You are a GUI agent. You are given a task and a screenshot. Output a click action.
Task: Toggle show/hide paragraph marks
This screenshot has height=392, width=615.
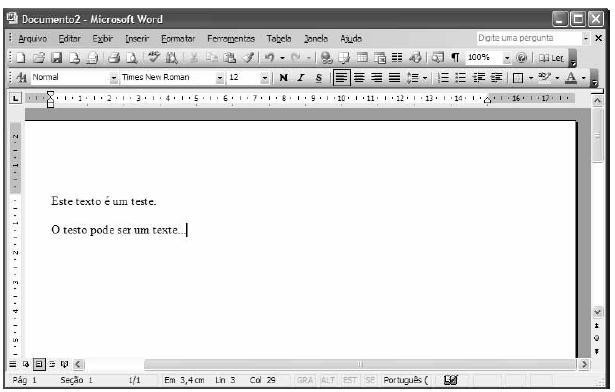[x=455, y=58]
